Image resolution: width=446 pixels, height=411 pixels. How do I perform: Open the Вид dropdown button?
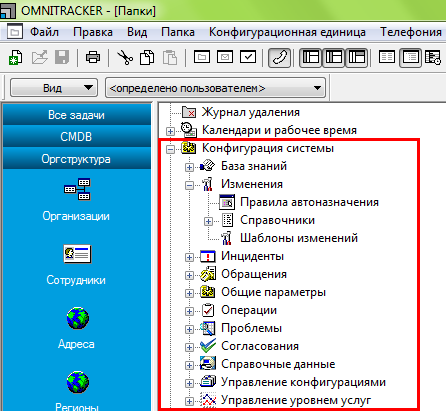54,88
